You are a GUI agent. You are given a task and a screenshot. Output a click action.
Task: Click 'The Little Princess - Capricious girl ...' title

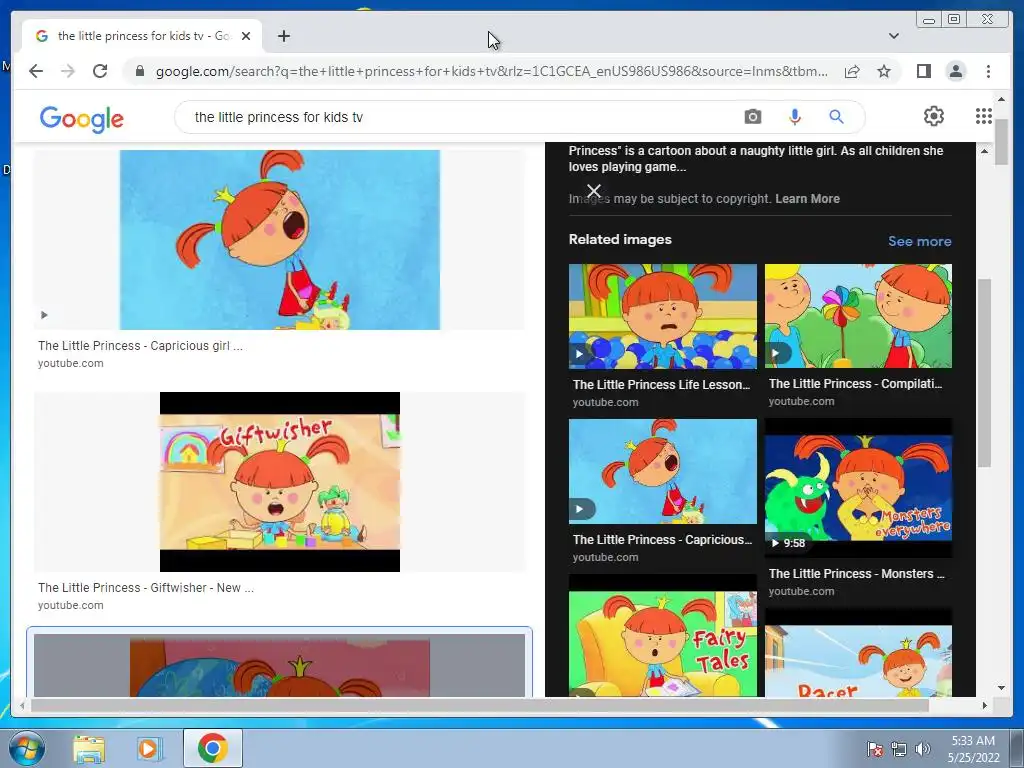(140, 345)
